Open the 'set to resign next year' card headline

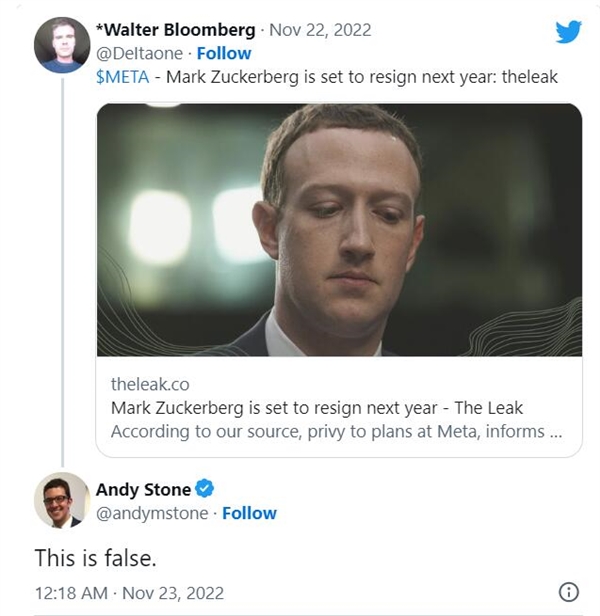click(x=317, y=408)
